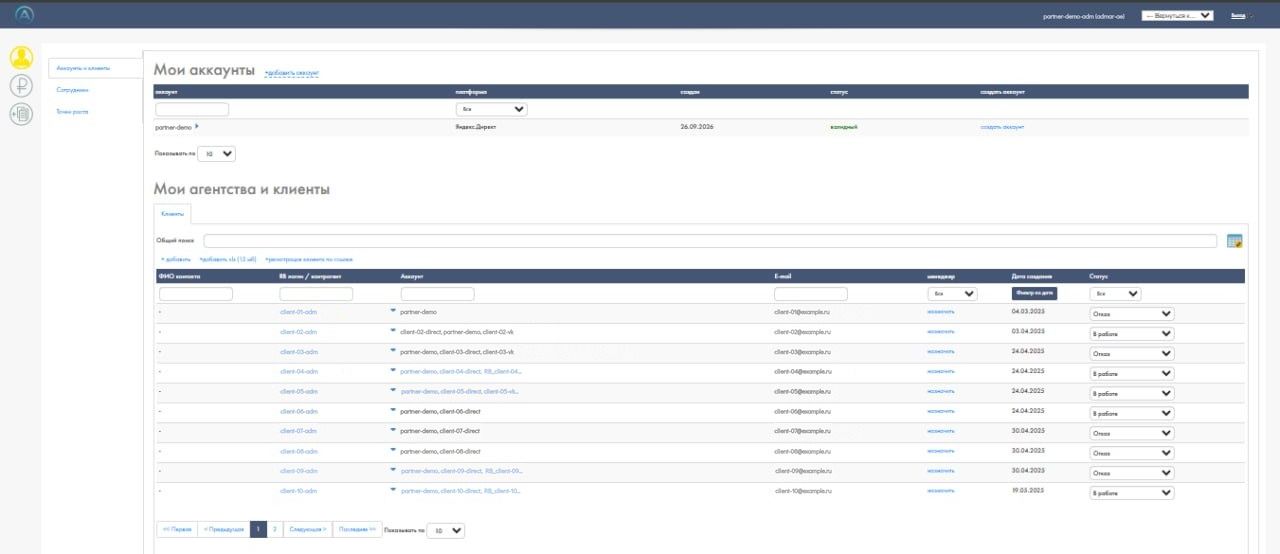
Task: Click email client-04@example.ru
Action: click(x=803, y=372)
